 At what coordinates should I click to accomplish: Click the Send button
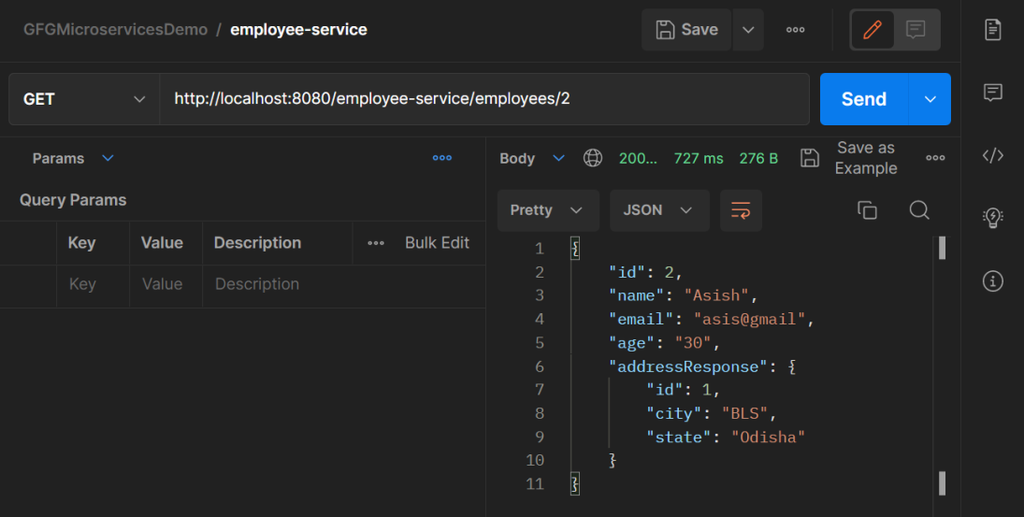click(x=864, y=99)
